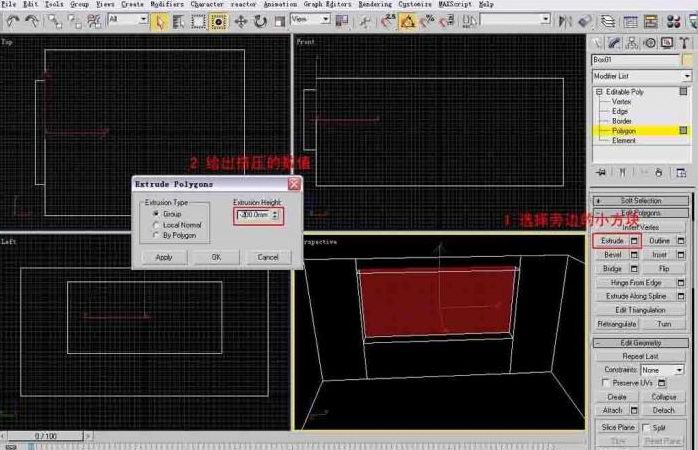
Task: Open the Curve Editor icon
Action: [x=630, y=21]
